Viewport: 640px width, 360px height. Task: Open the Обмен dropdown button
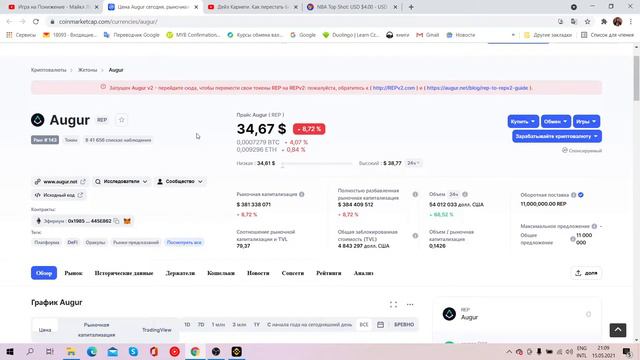pos(556,122)
